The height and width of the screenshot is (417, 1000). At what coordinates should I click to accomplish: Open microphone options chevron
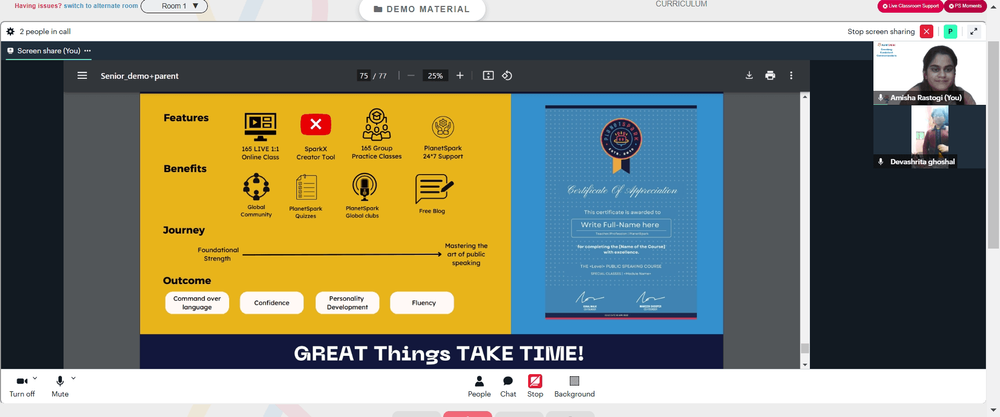click(x=73, y=377)
